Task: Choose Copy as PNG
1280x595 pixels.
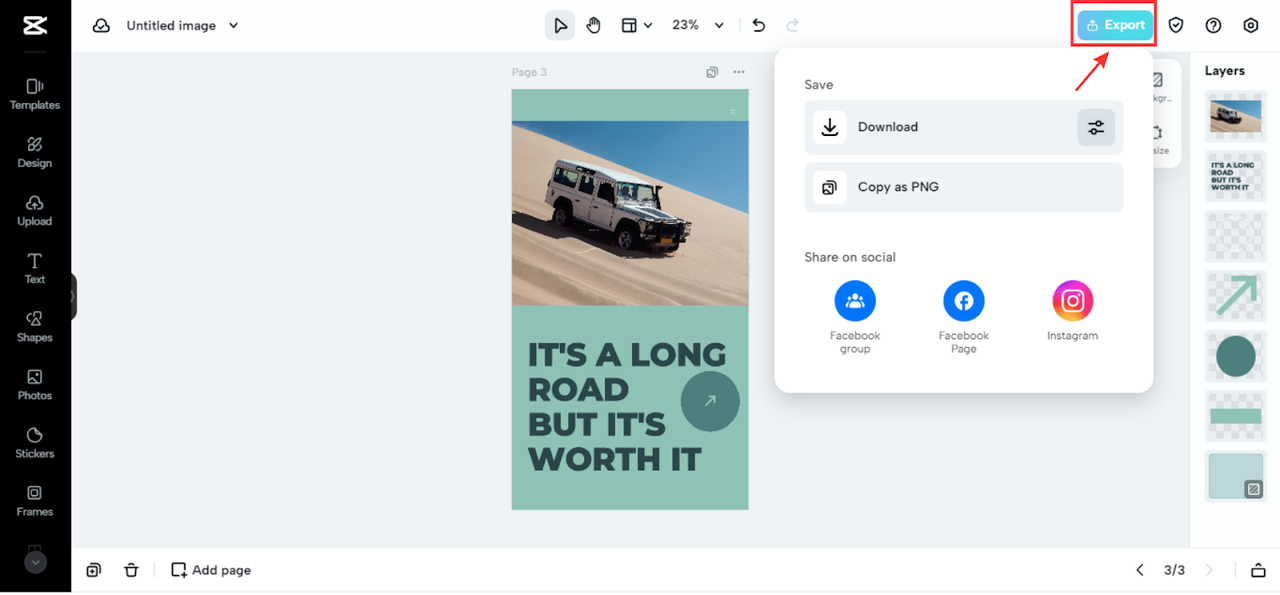Action: coord(964,187)
